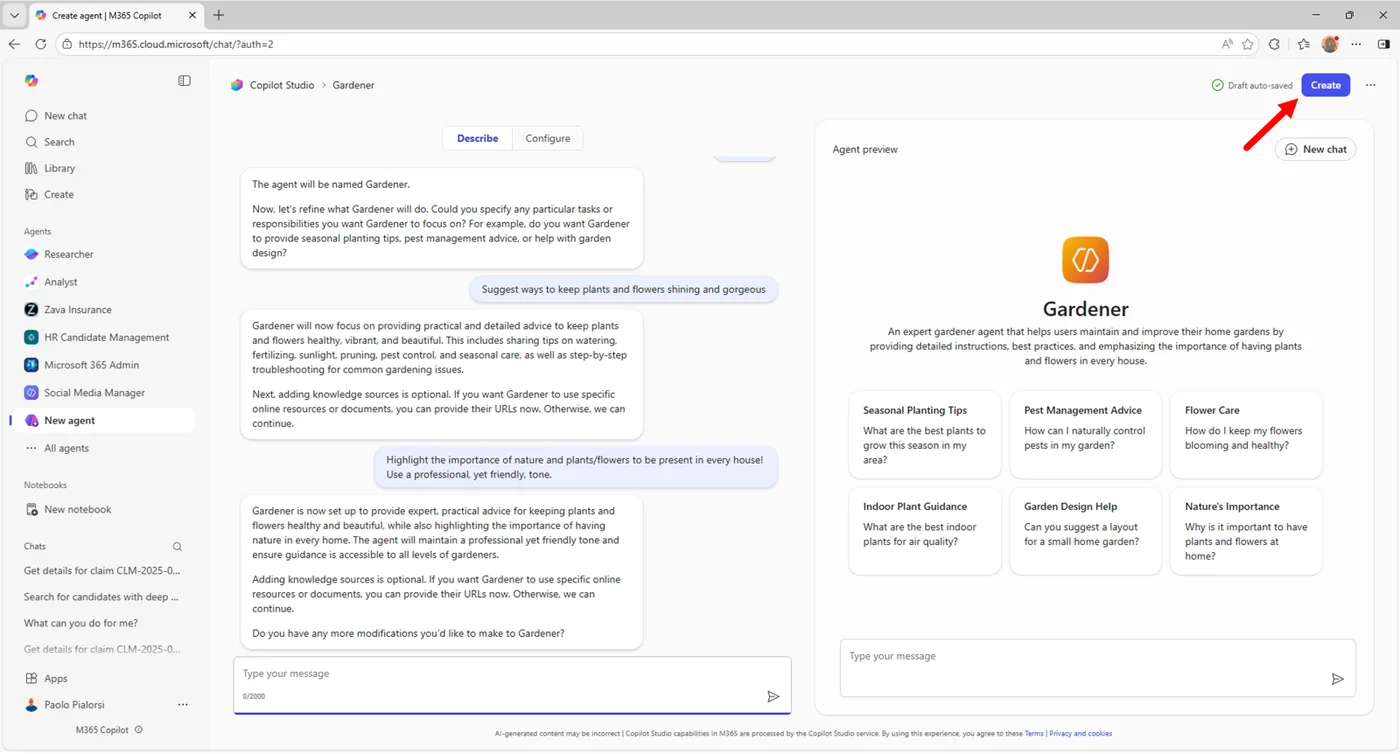Open 'Search for candidates with deep' chat
1400x754 pixels.
tap(102, 597)
